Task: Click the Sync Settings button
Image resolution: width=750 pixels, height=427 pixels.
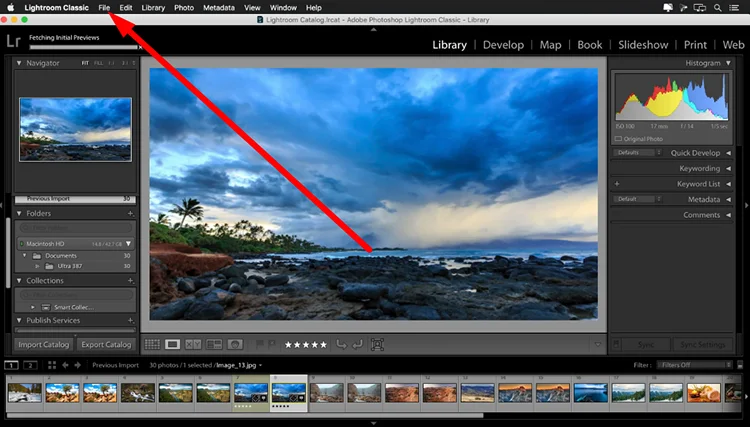Action: tap(702, 344)
